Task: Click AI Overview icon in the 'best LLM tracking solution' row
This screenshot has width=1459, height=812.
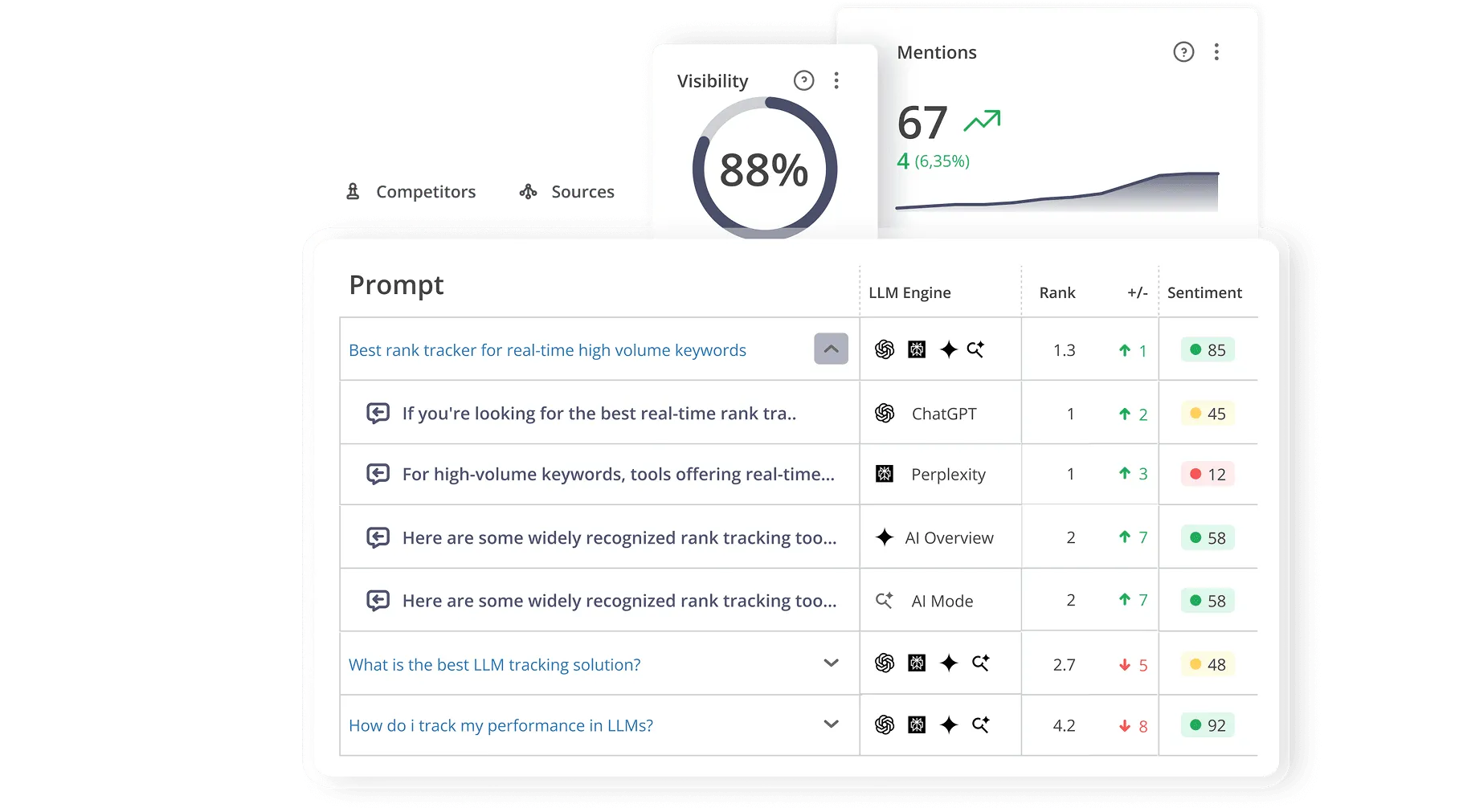Action: (949, 663)
